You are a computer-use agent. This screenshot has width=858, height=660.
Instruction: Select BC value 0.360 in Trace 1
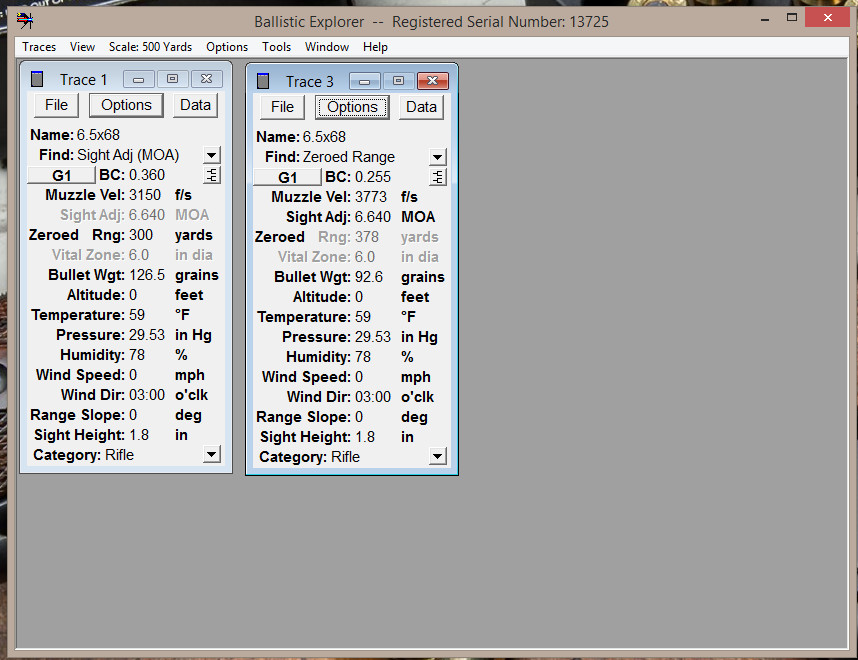147,175
